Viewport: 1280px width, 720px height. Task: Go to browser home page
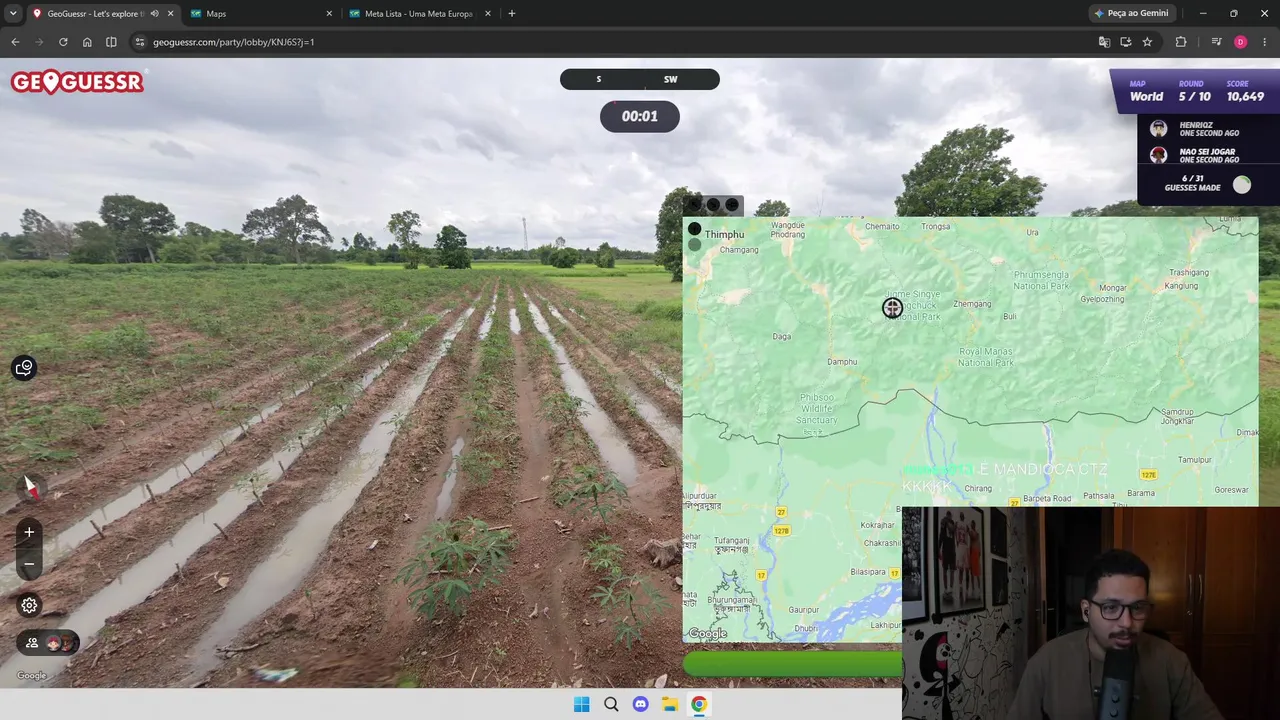click(87, 42)
